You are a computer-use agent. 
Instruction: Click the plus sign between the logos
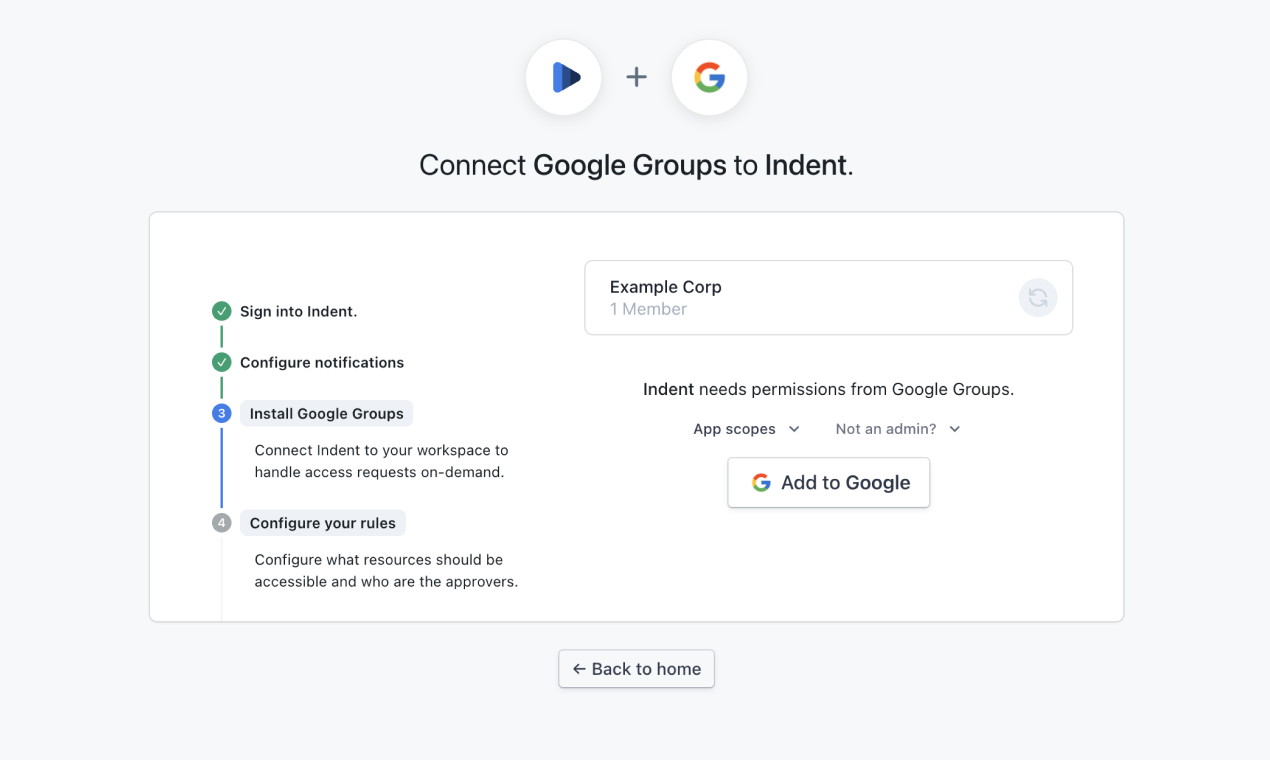637,77
